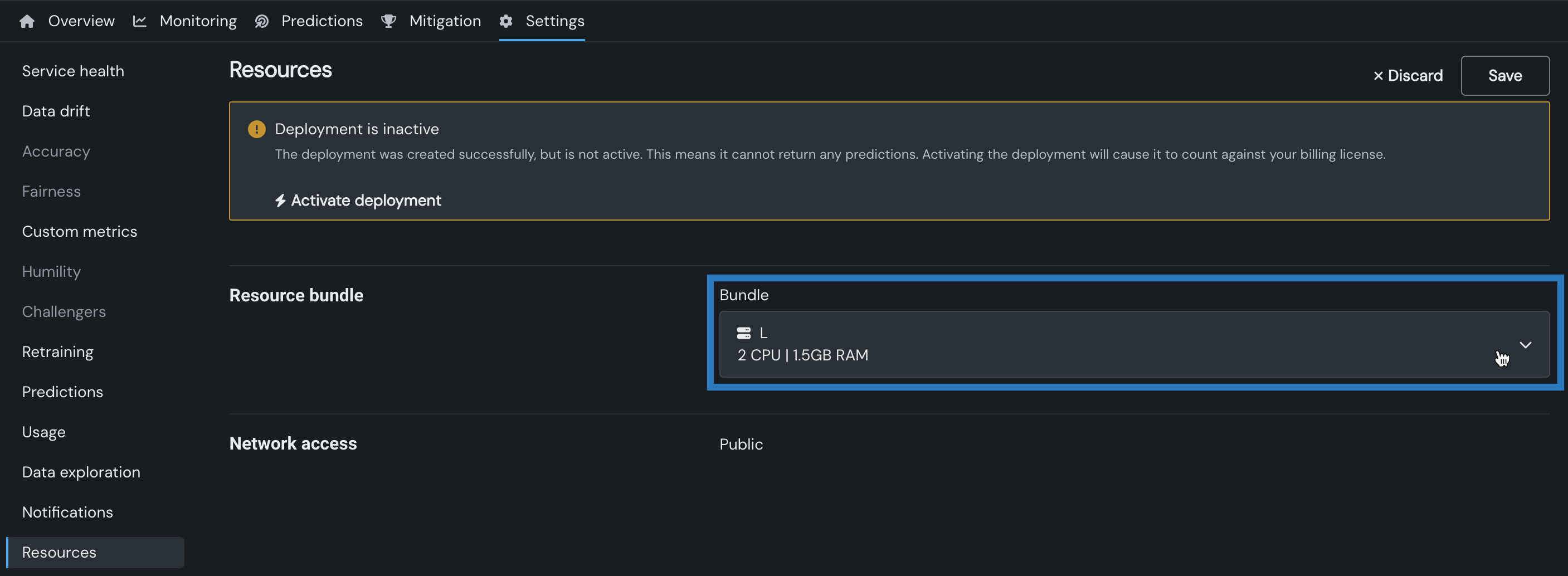Select Custom metrics in sidebar

[x=79, y=232]
